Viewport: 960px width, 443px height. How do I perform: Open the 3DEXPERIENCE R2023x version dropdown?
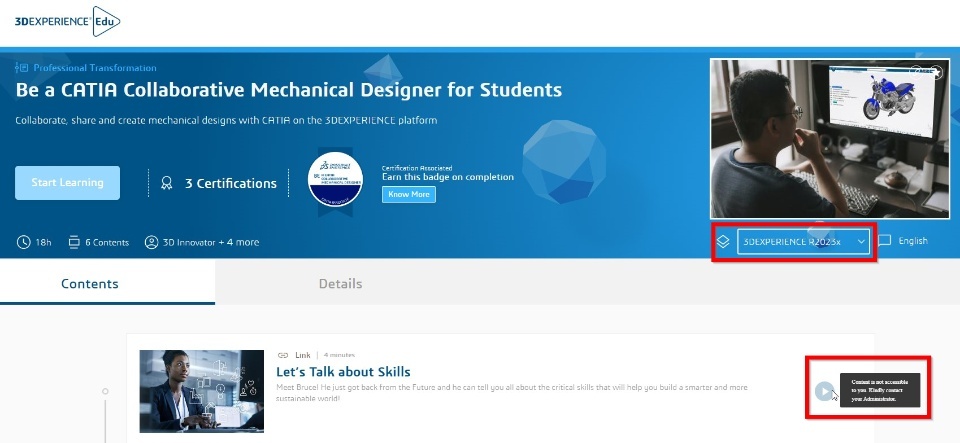click(x=805, y=242)
